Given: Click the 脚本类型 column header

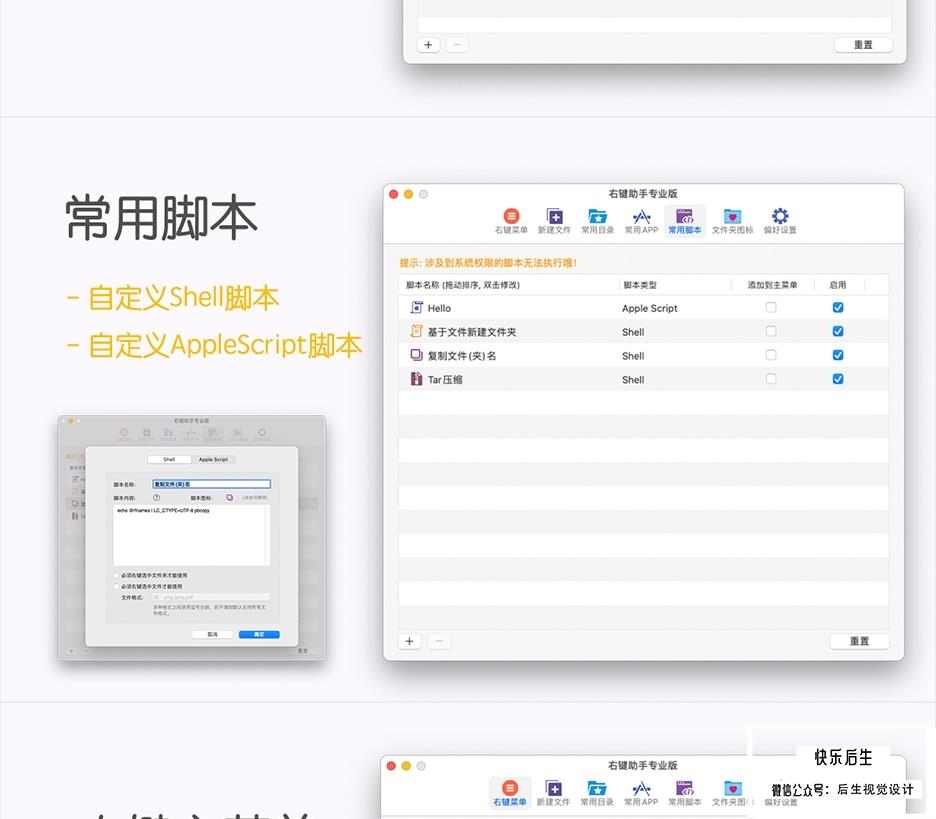Looking at the screenshot, I should tap(640, 285).
